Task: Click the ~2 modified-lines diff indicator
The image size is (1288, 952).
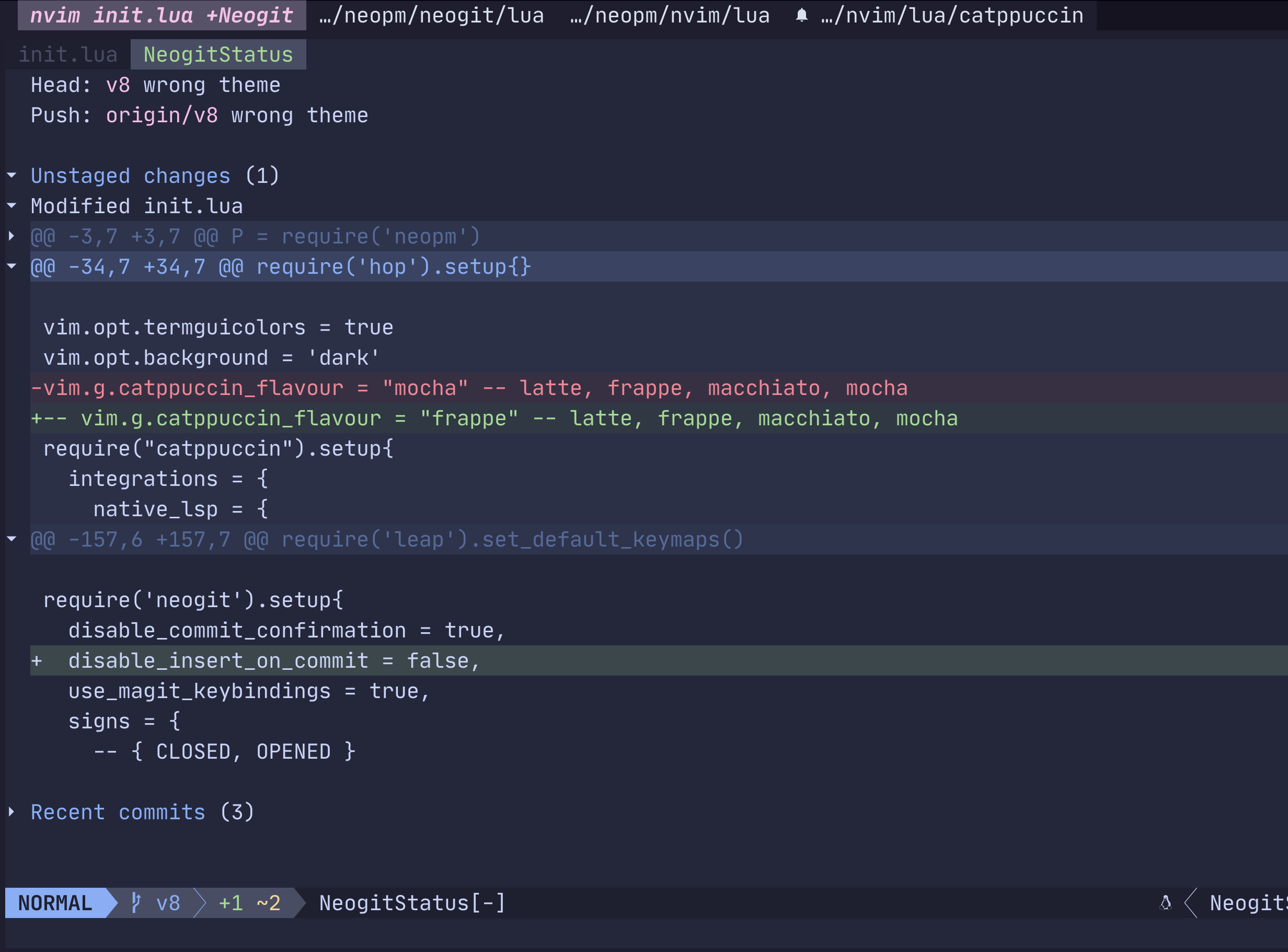Action: [269, 903]
